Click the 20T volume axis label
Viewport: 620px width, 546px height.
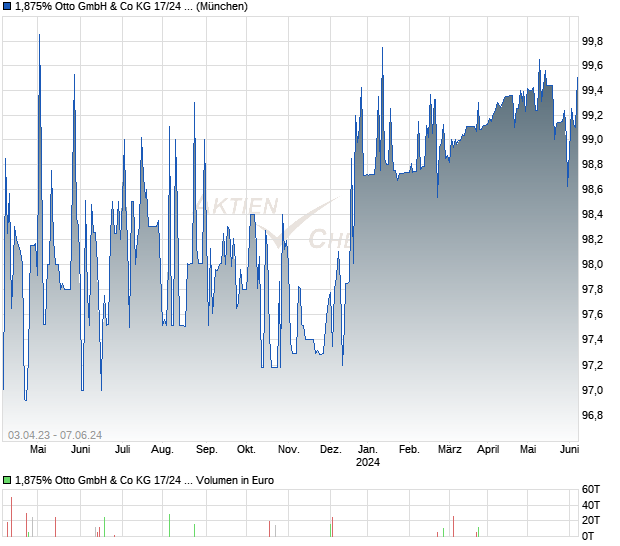[x=591, y=520]
